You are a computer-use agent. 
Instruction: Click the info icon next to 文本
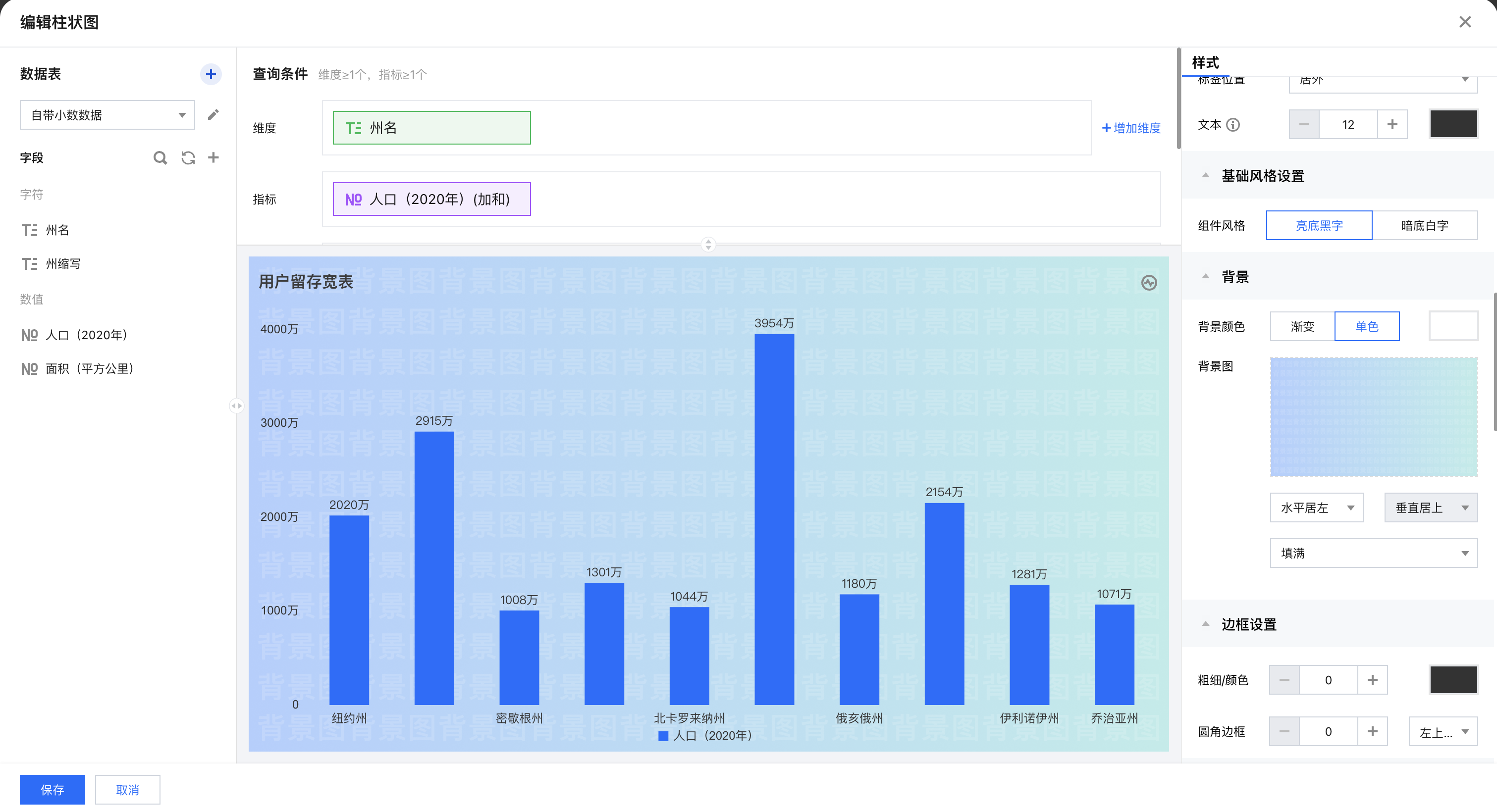tap(1233, 125)
